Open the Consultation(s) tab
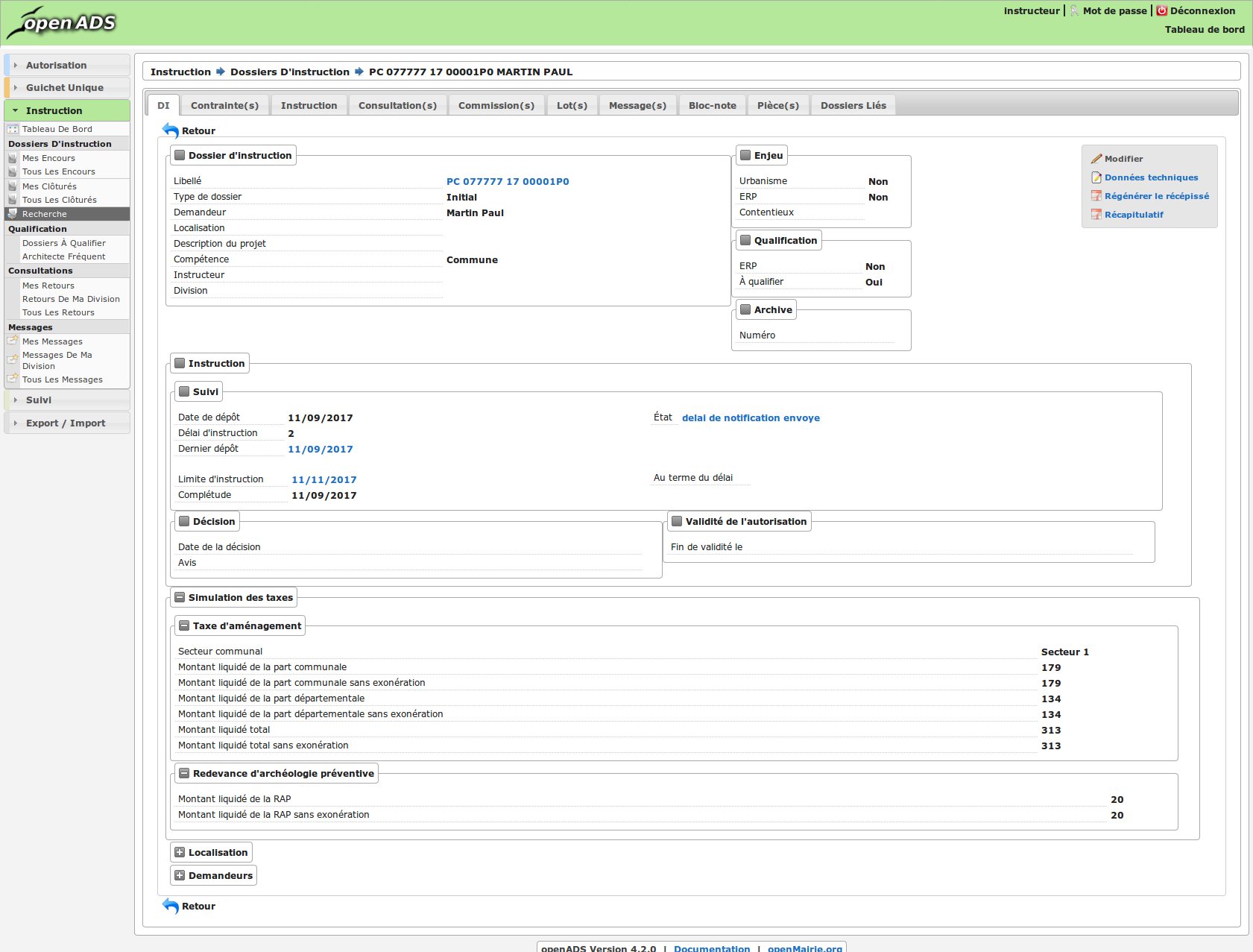 point(398,106)
